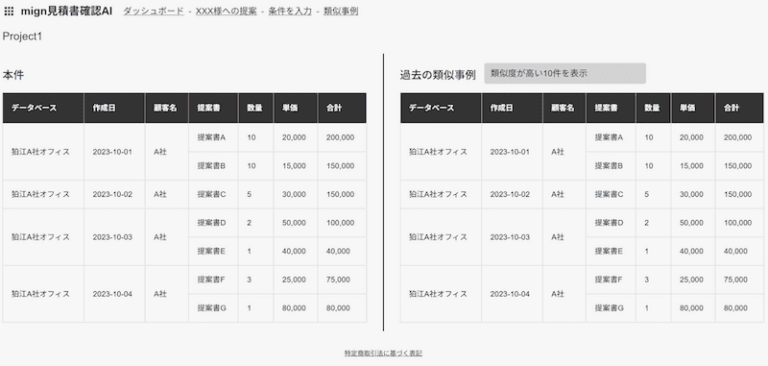
Task: Open the 類似度が高い10件を表示 dropdown
Action: tap(565, 73)
